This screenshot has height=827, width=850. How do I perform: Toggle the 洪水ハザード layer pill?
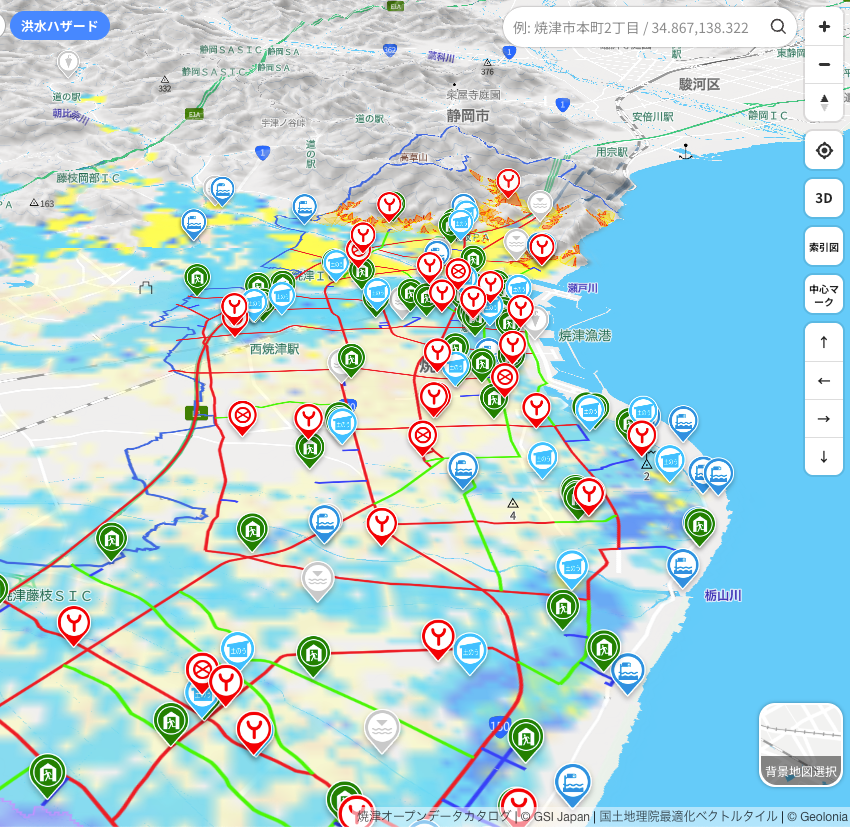pos(60,25)
